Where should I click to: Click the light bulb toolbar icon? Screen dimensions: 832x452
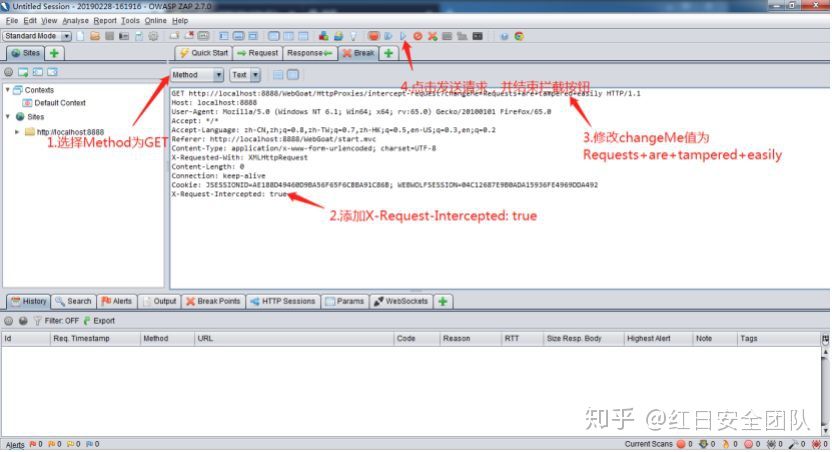click(x=353, y=36)
